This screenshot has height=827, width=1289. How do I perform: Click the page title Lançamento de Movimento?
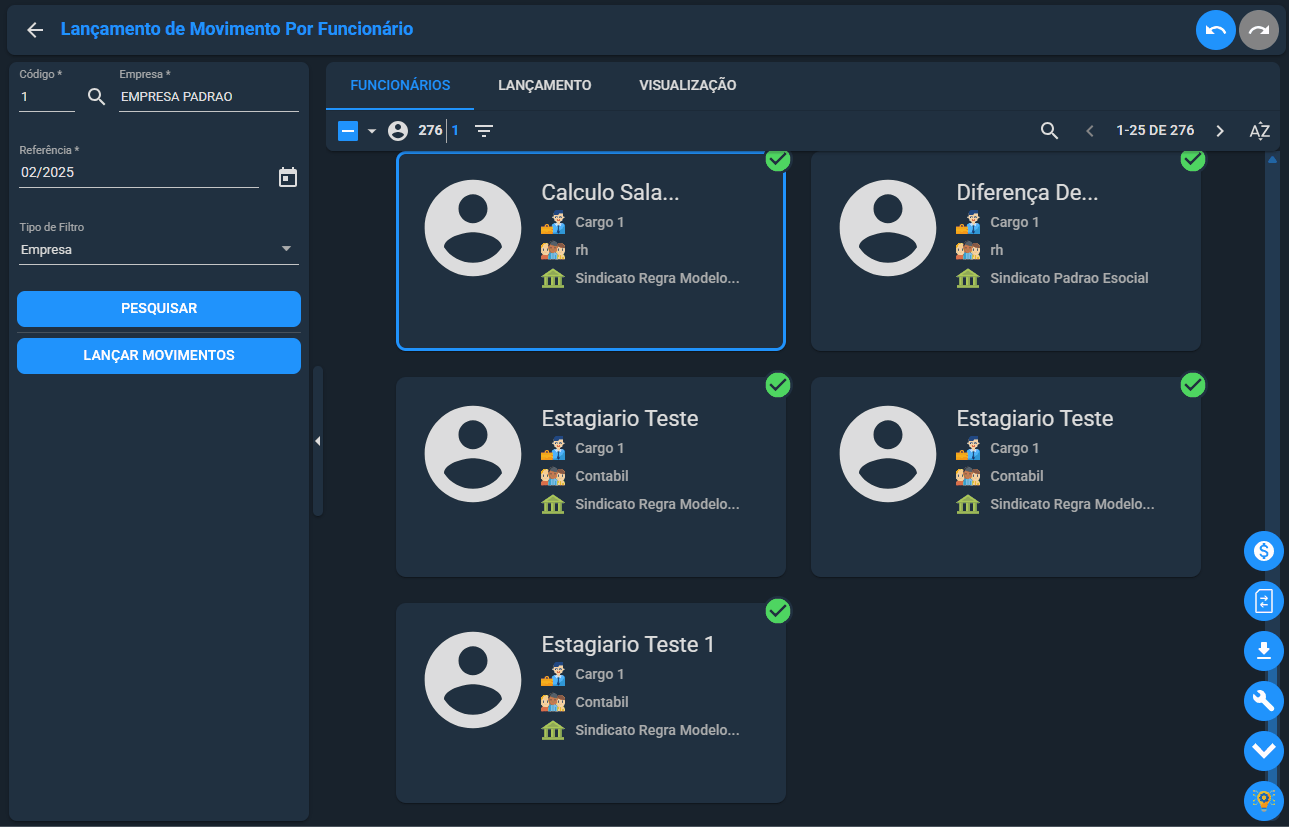click(x=237, y=29)
